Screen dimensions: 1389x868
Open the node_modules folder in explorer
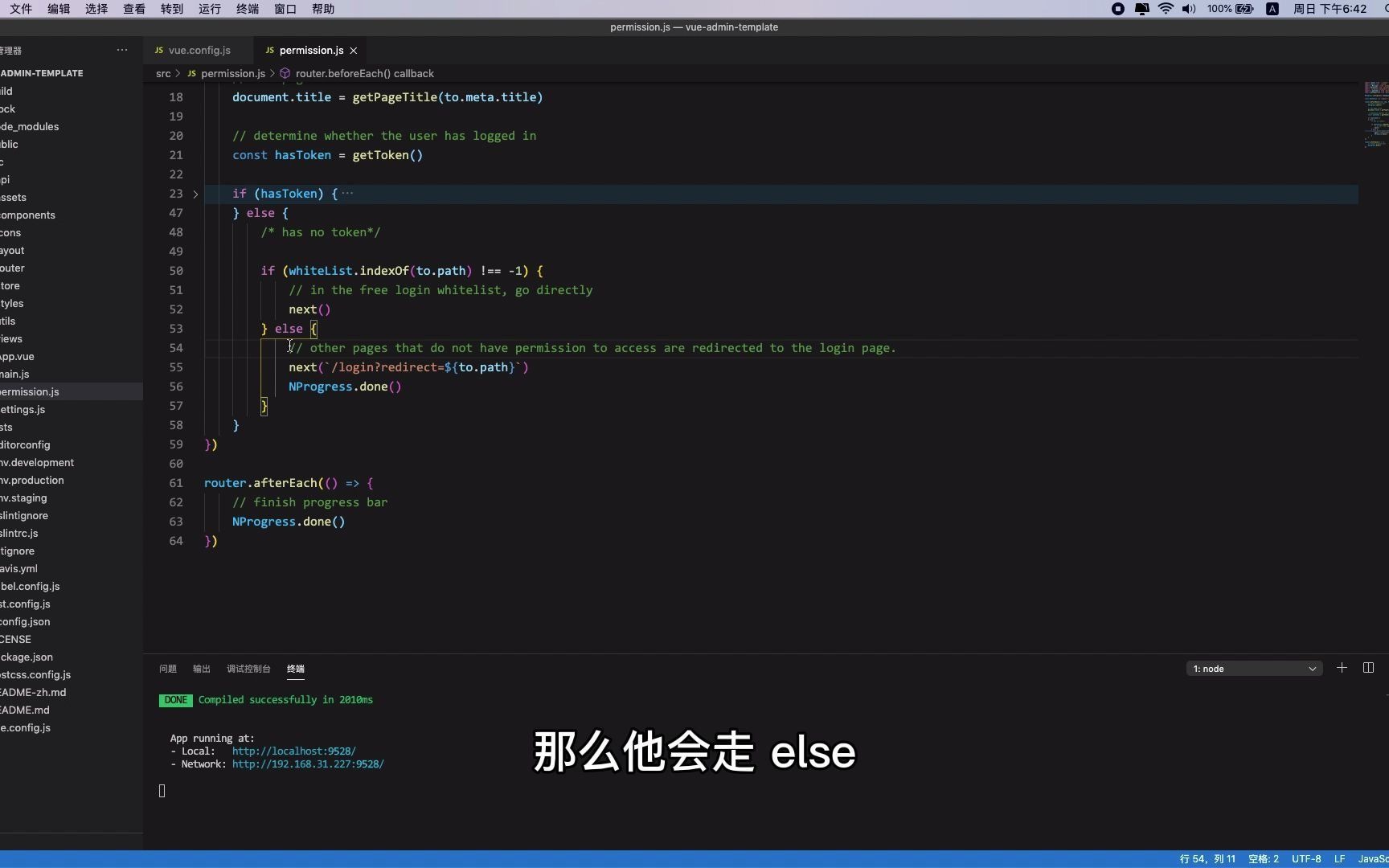[x=72, y=127]
